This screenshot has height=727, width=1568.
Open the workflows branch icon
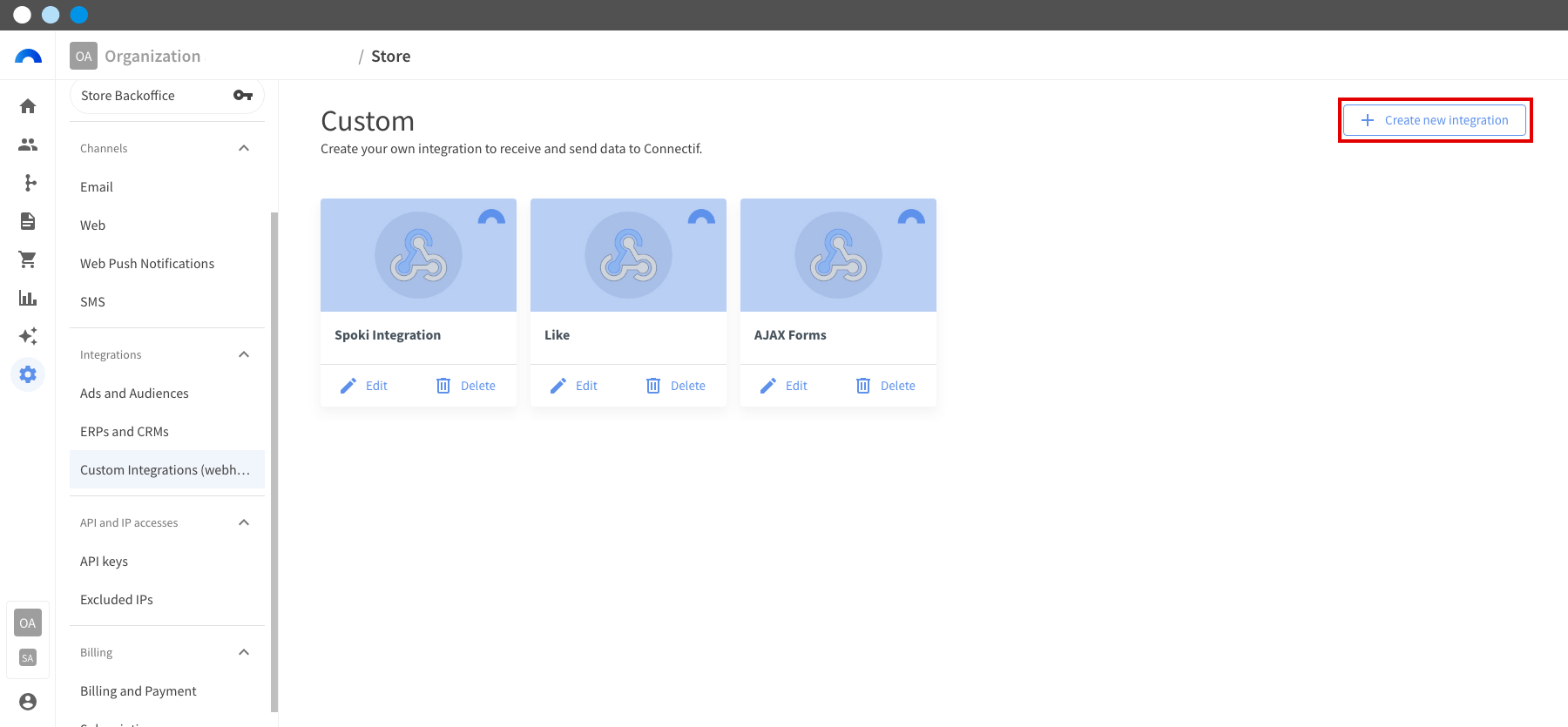[x=30, y=183]
